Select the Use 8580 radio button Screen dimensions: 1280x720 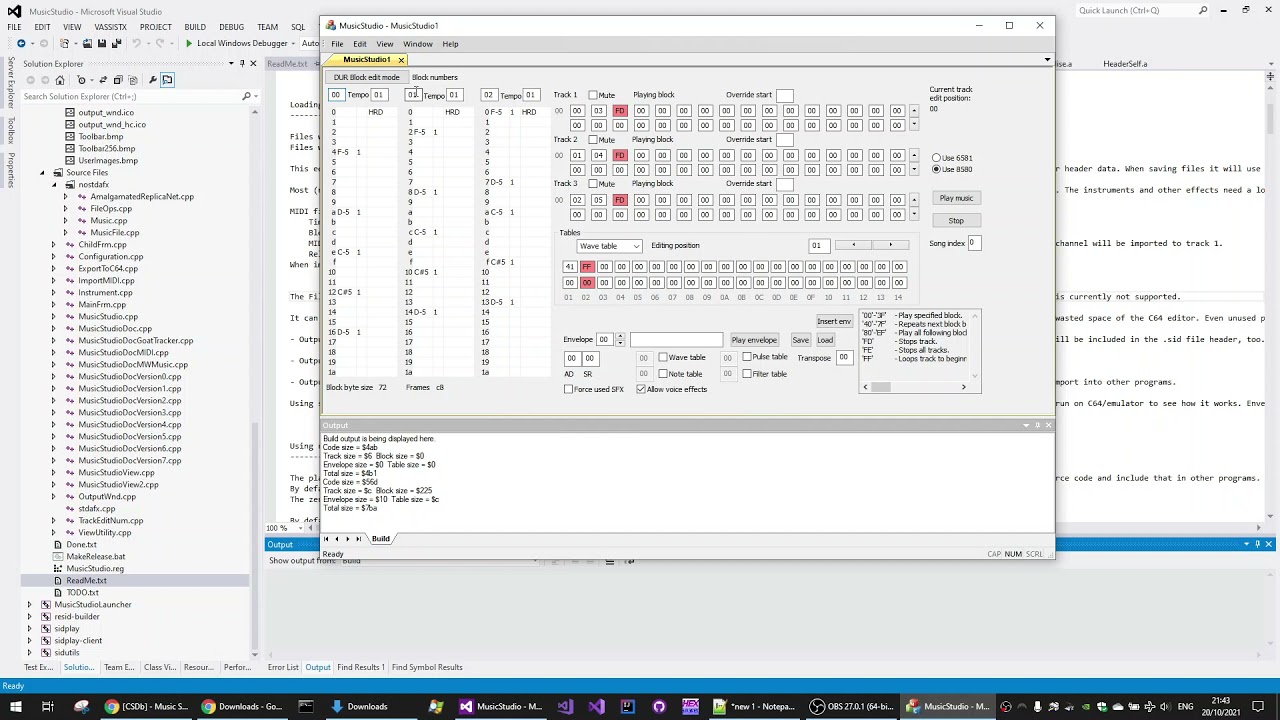[x=936, y=169]
